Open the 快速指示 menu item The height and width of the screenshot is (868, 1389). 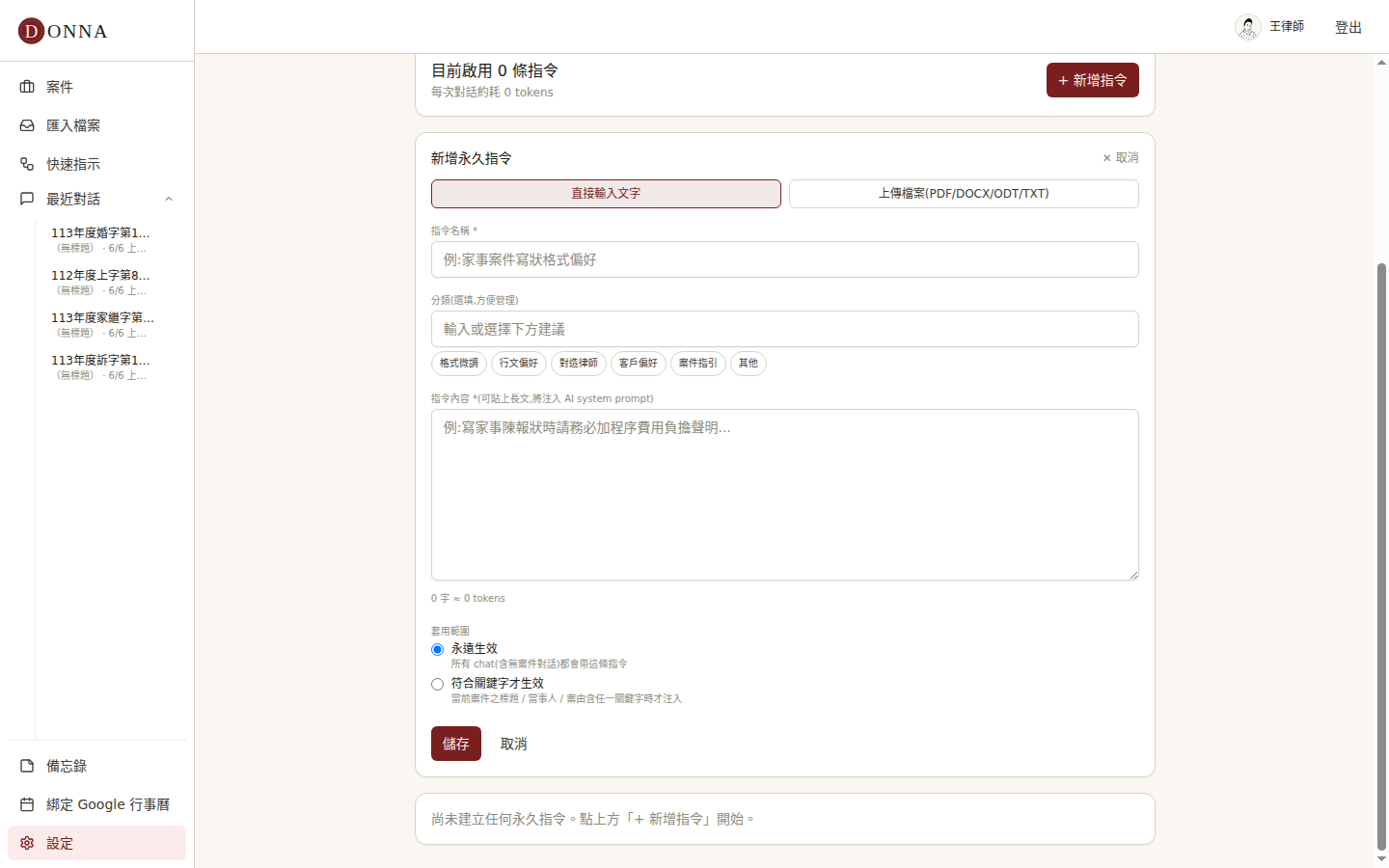96,164
